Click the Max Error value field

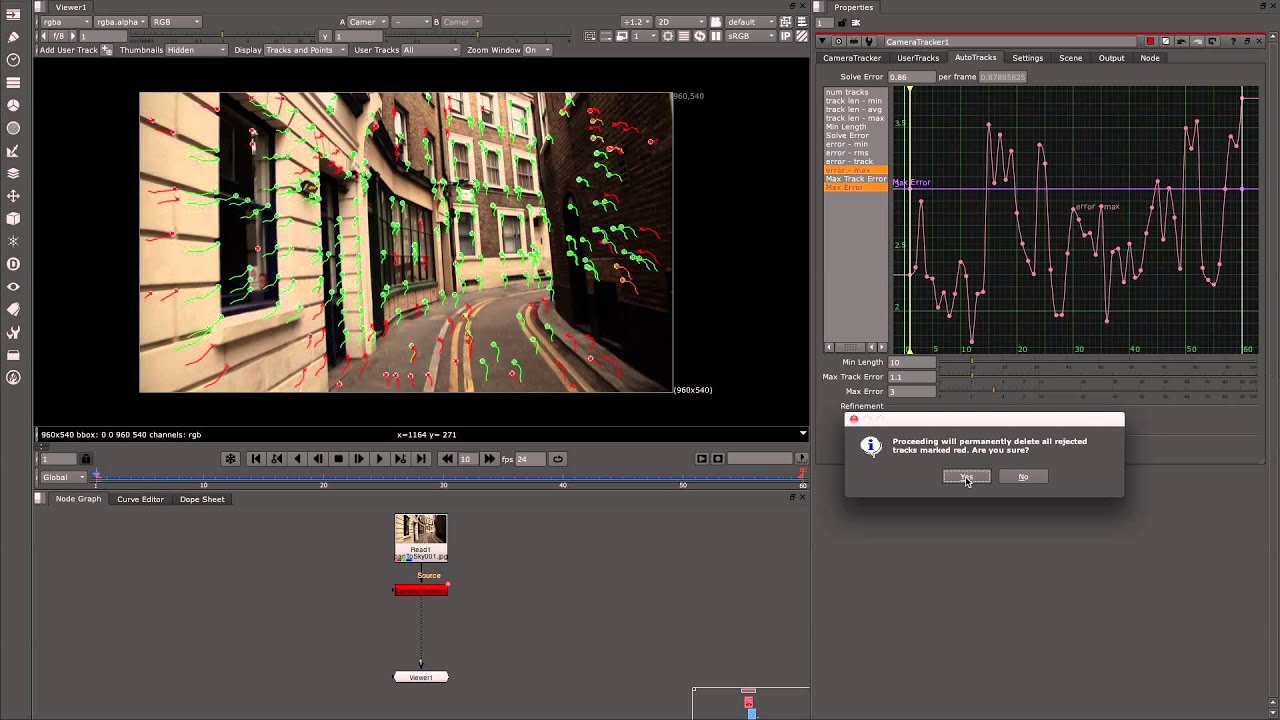click(911, 391)
